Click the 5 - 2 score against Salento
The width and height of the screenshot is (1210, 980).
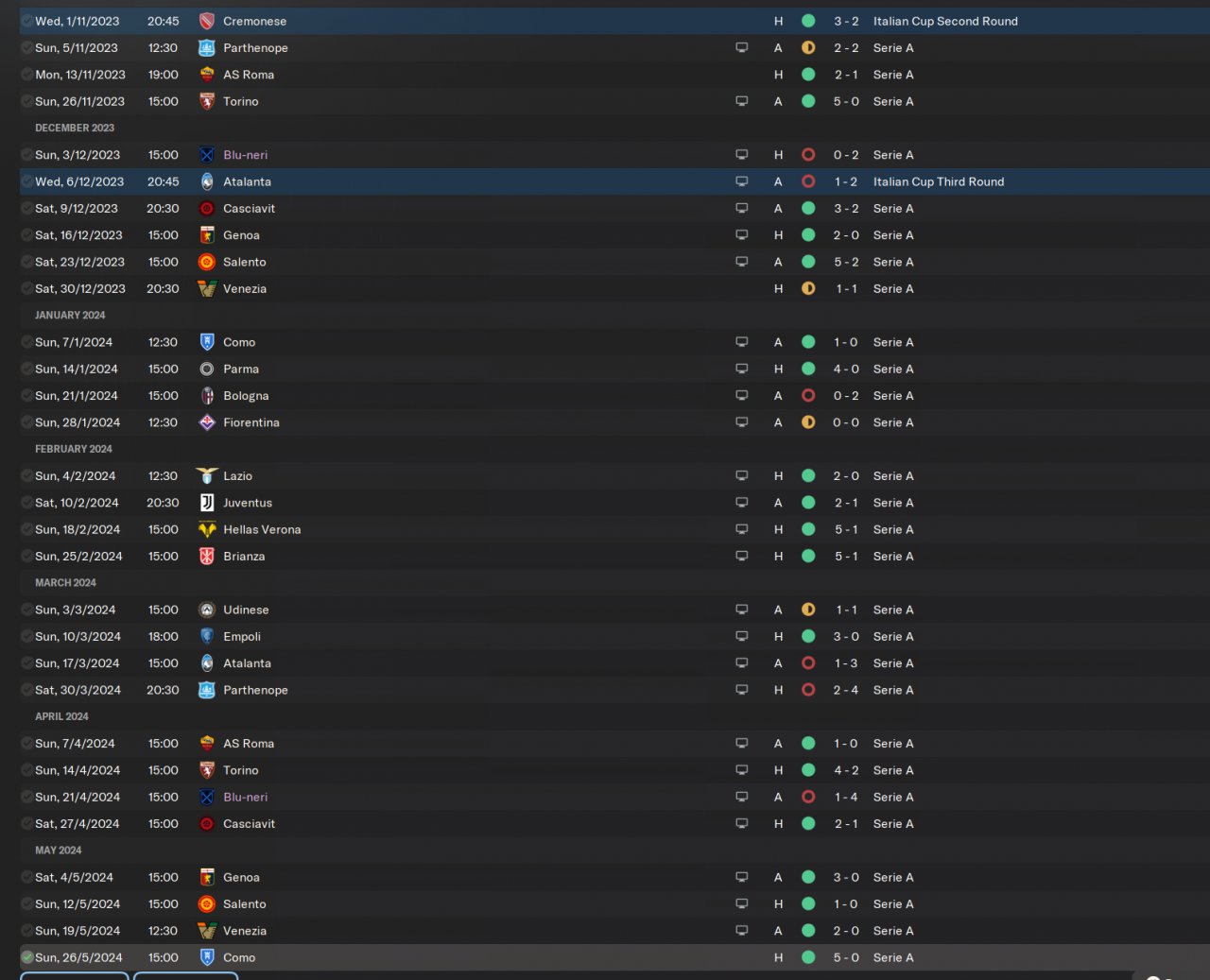pos(846,262)
